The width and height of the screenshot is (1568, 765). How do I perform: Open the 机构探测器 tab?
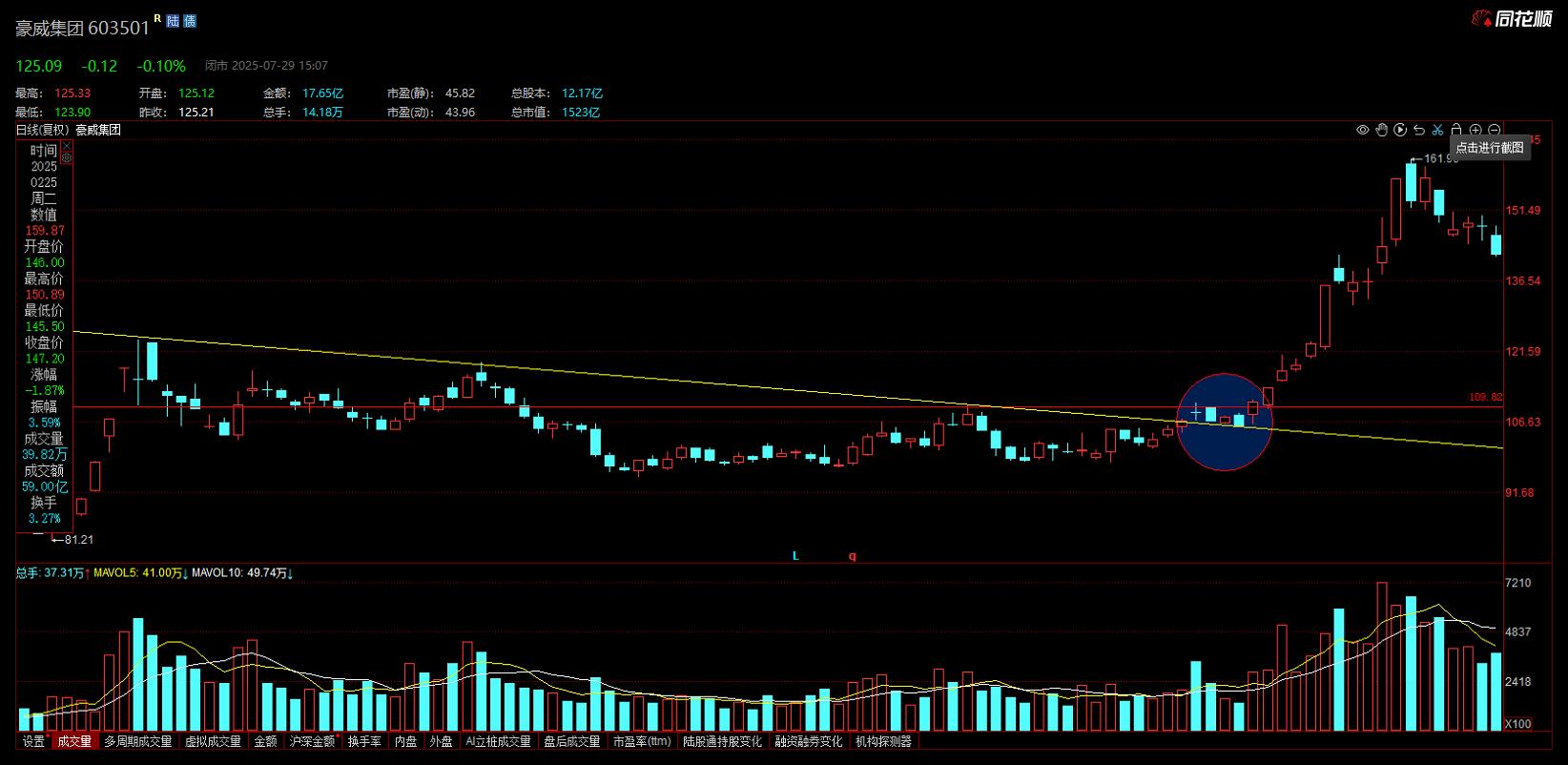[883, 741]
